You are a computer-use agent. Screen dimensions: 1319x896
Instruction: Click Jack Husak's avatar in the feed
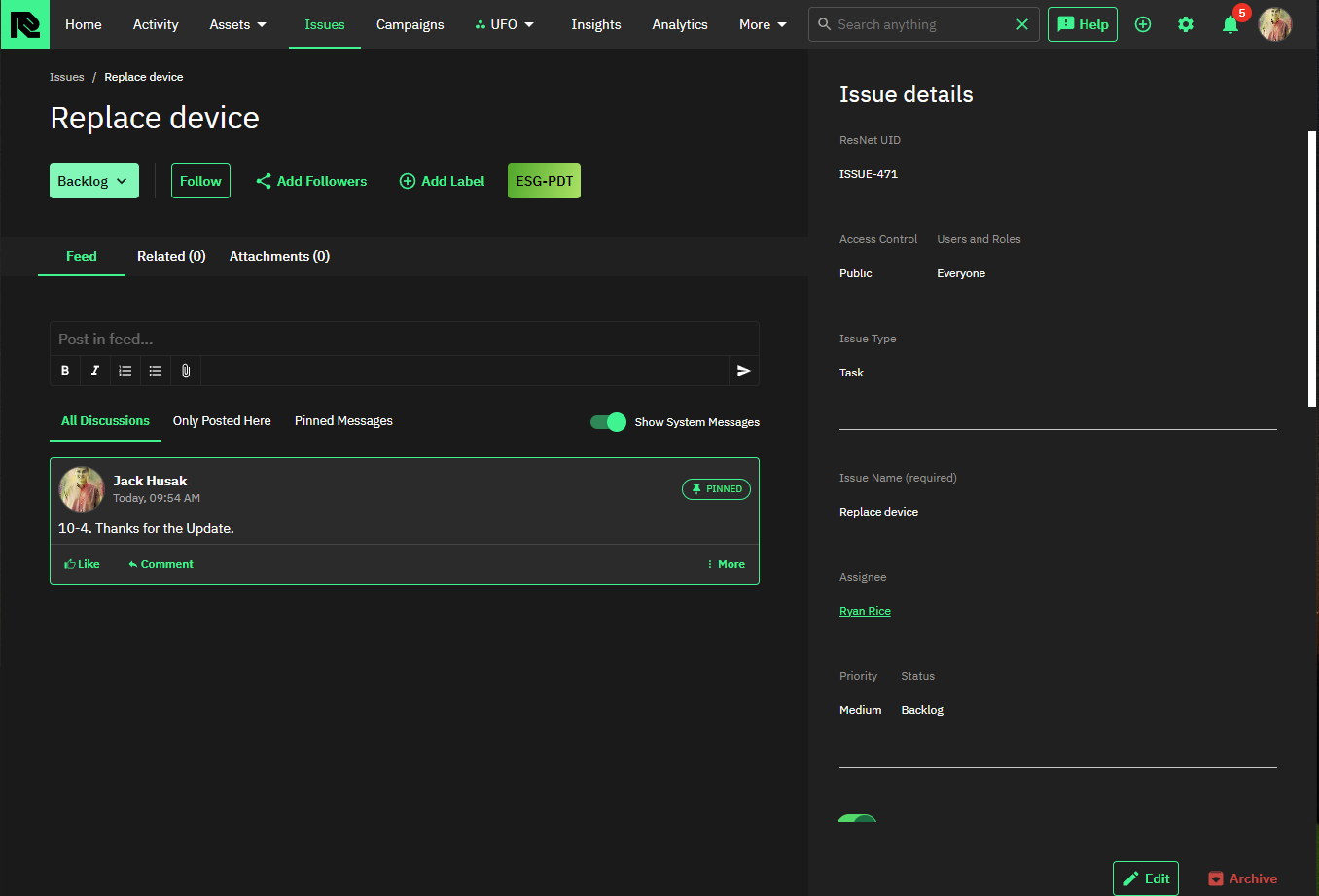click(82, 488)
